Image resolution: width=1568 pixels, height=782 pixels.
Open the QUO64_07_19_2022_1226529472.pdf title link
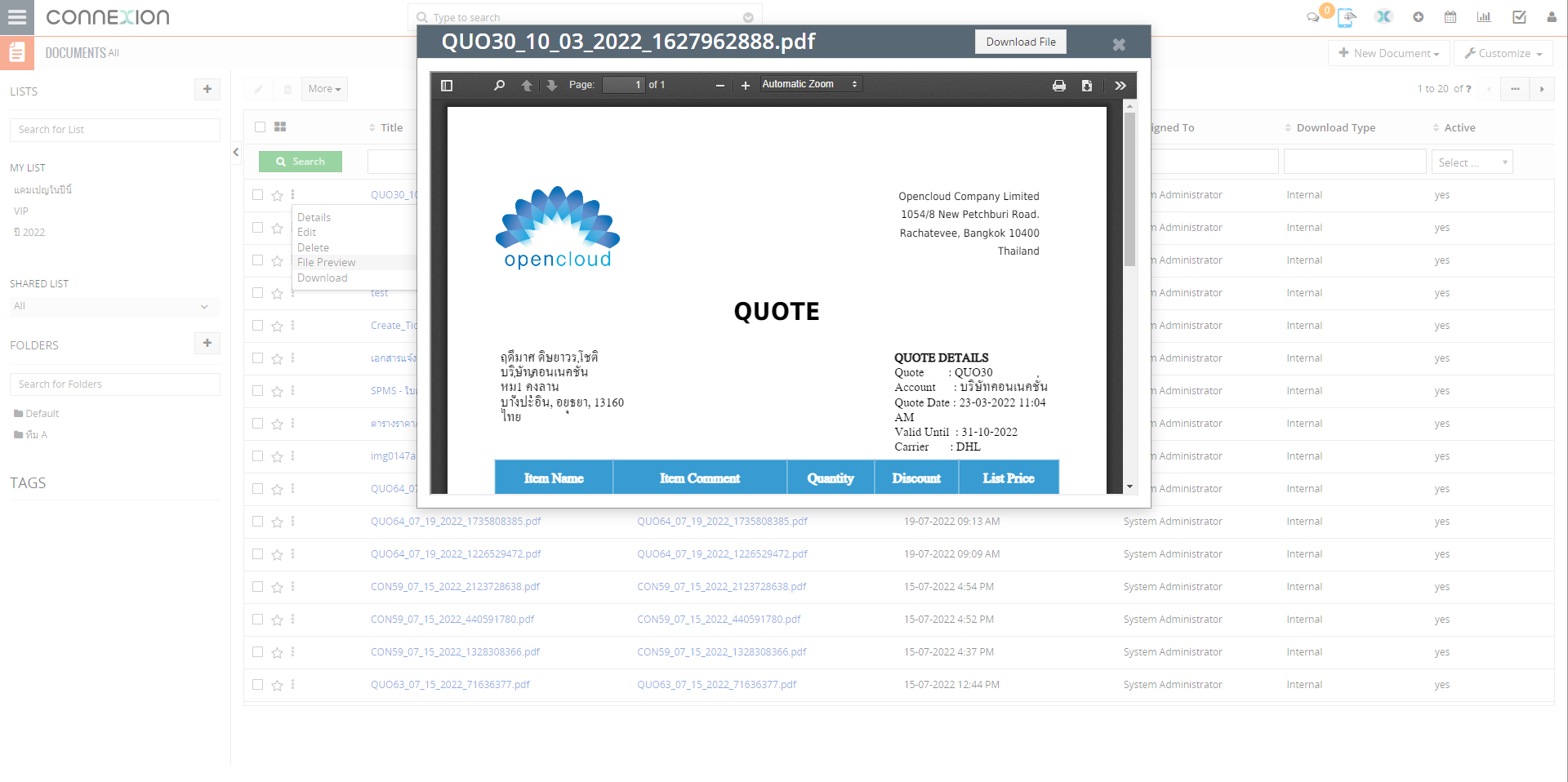[456, 554]
